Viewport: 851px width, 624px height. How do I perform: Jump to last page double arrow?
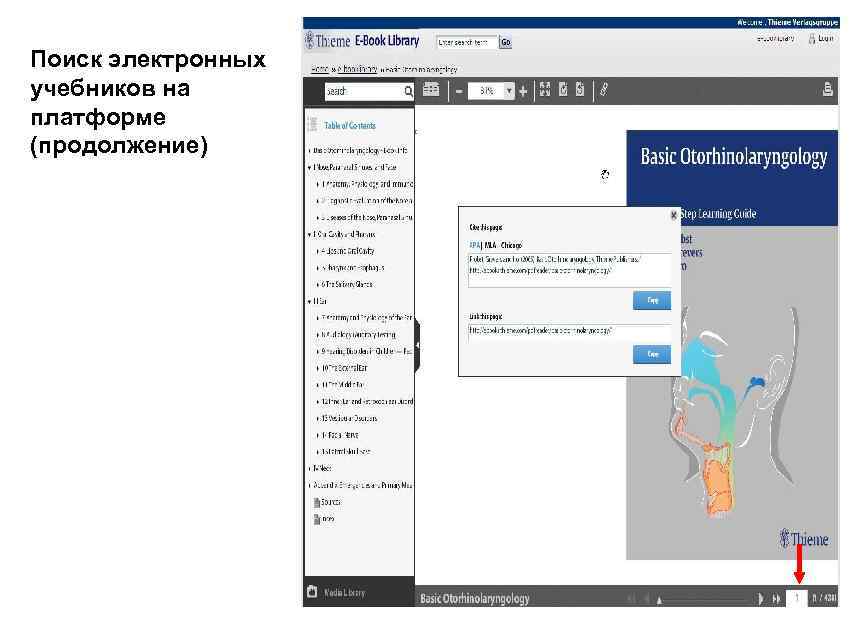[x=777, y=598]
